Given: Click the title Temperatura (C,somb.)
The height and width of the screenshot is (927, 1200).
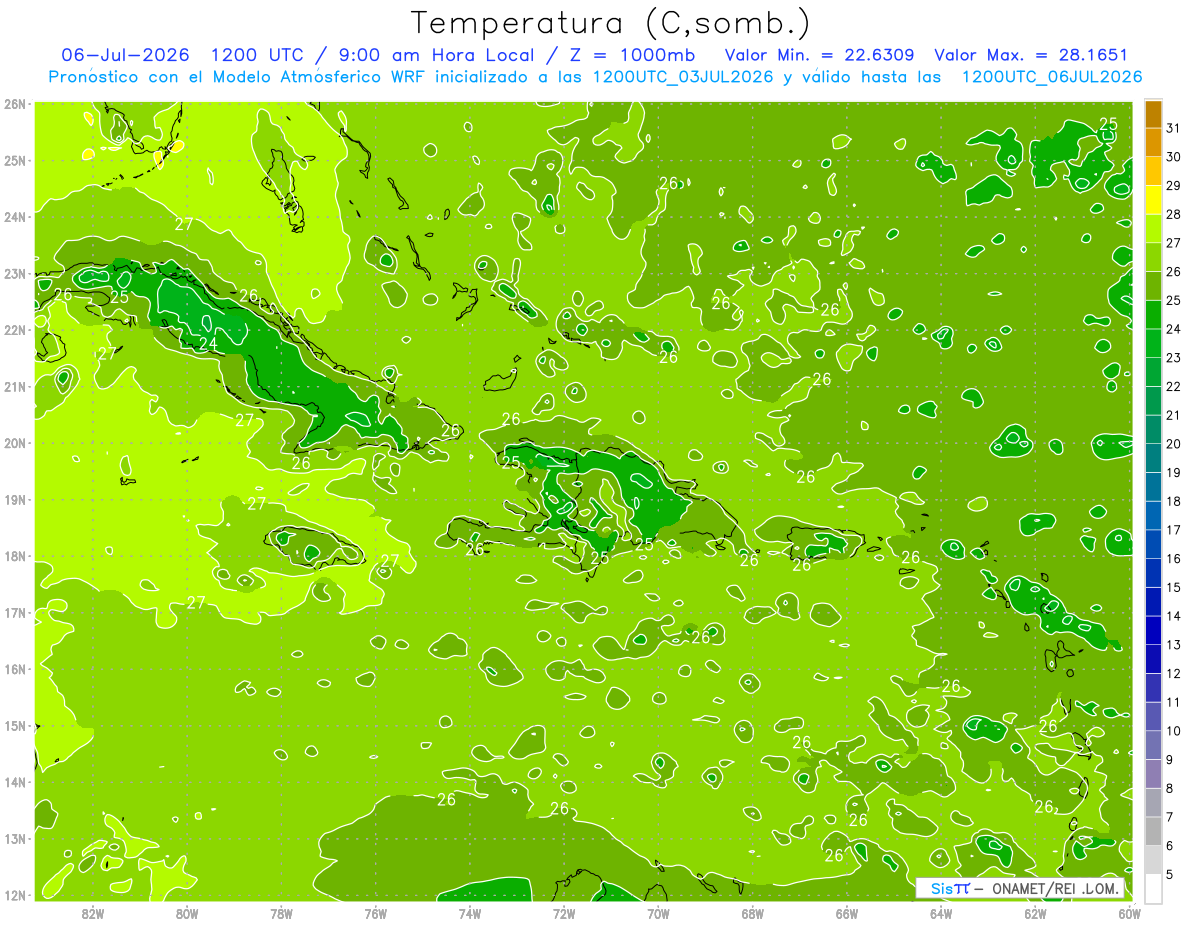Looking at the screenshot, I should click(611, 23).
